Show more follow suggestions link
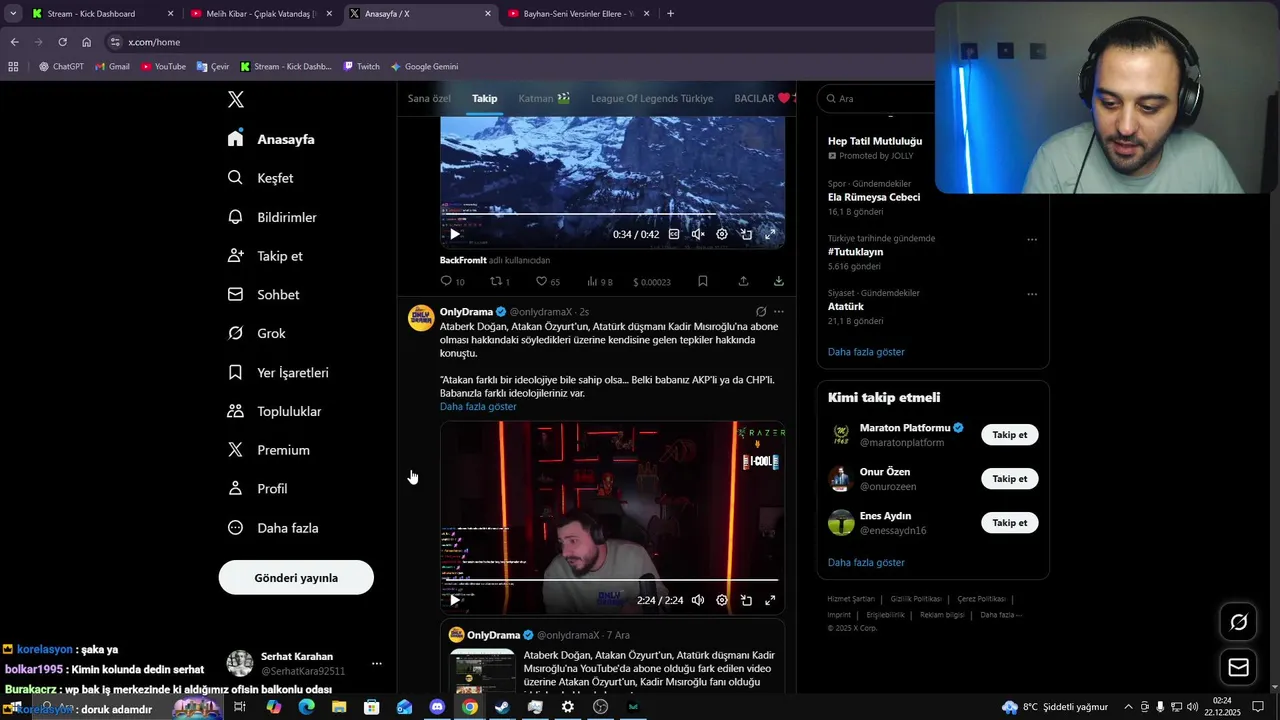The width and height of the screenshot is (1280, 720). pos(866,563)
